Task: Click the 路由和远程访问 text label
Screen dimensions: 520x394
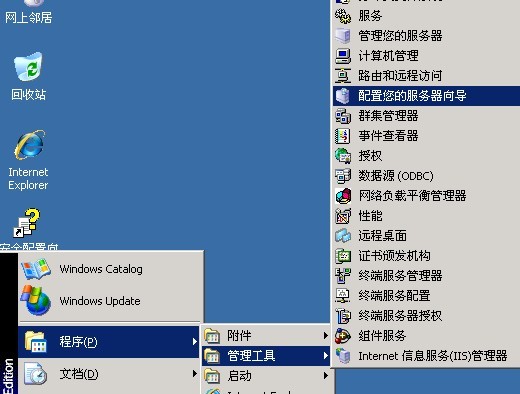Action: 400,76
